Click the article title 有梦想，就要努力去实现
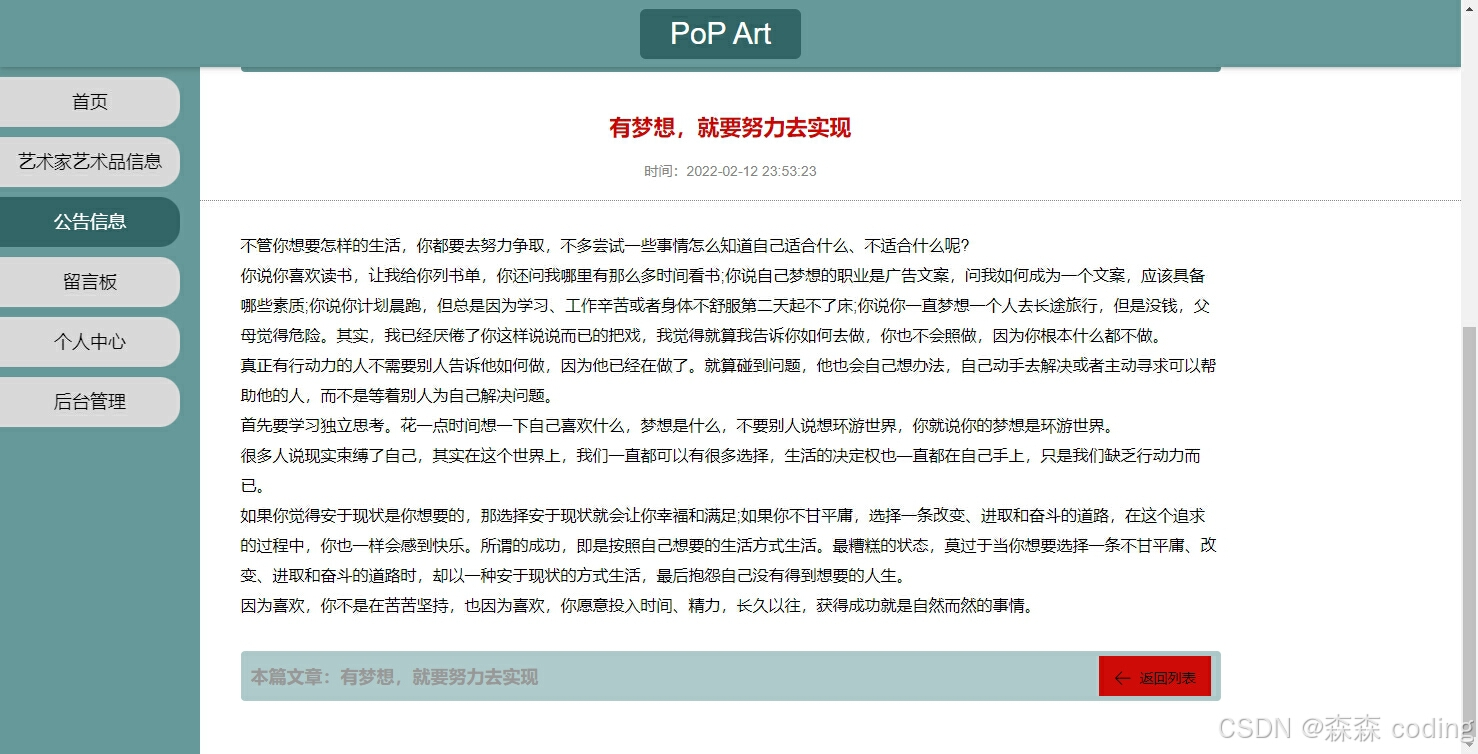The image size is (1478, 754). pos(730,128)
